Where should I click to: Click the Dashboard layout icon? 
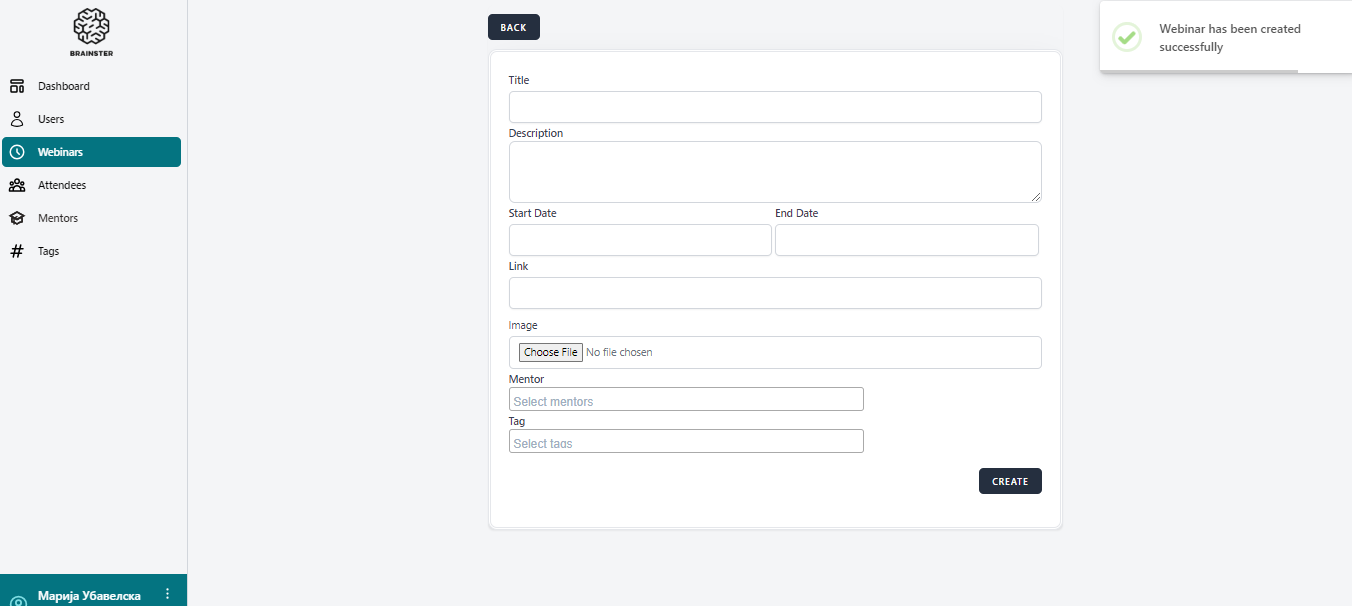[x=17, y=86]
